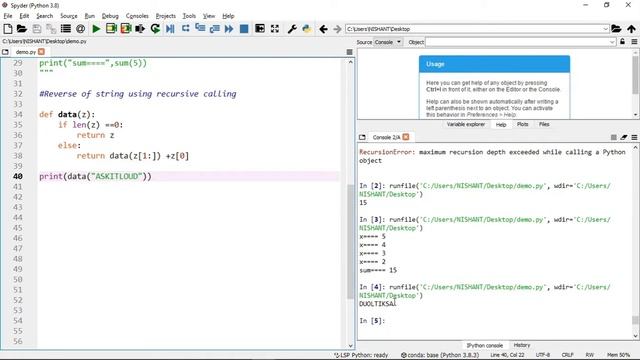Screen dimensions: 640x360
Task: Go forward with the right arrow
Action: tap(337, 29)
